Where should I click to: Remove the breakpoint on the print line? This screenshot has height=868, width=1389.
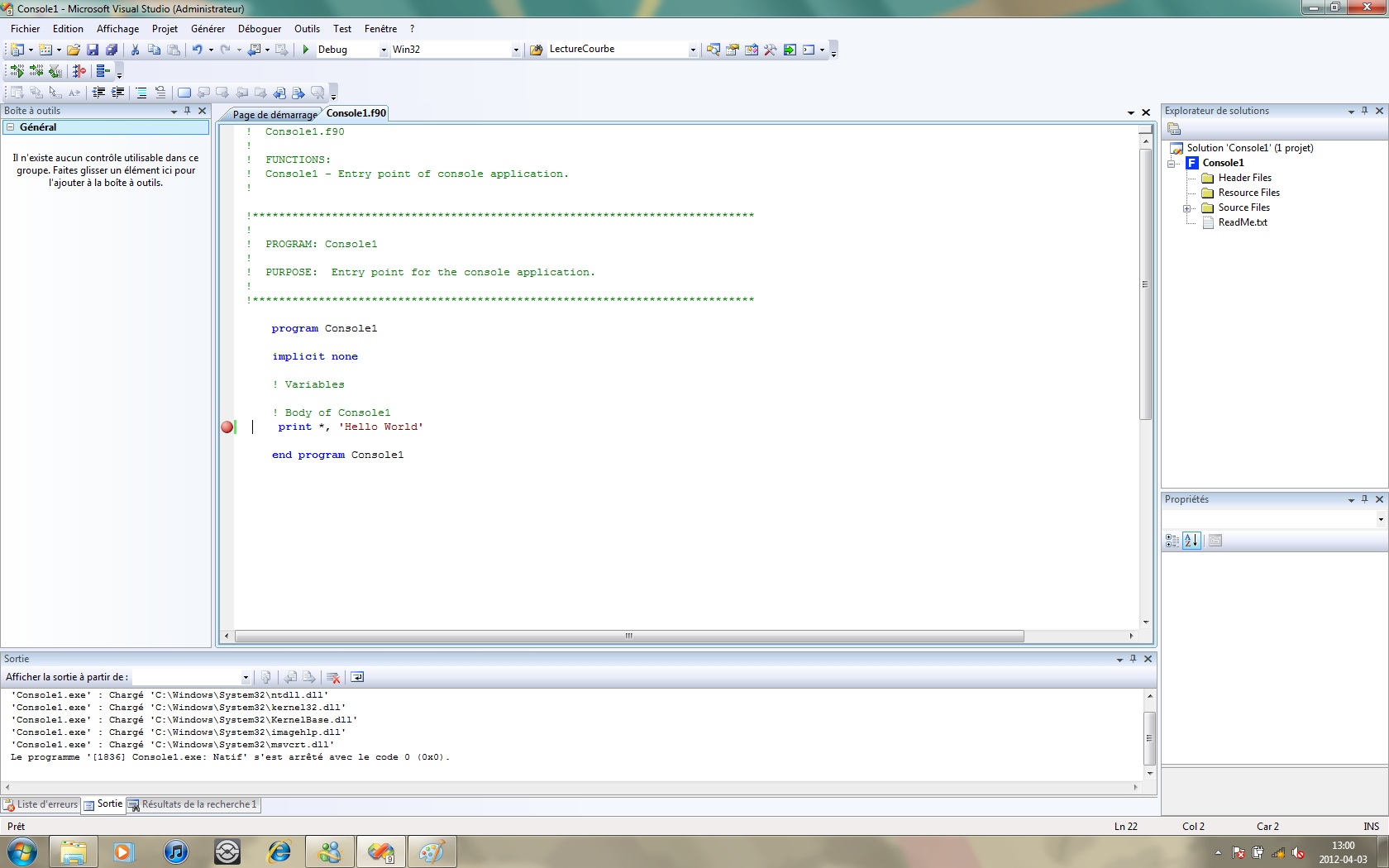tap(227, 427)
